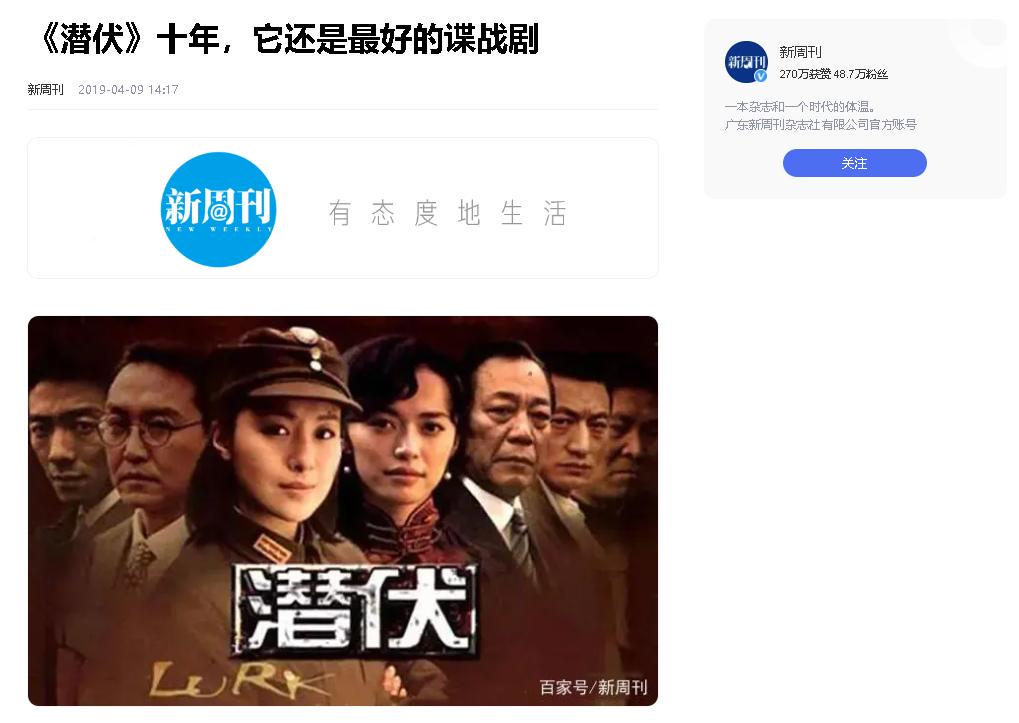Viewport: 1019px width, 723px height.
Task: Click the 百家号/新周刊 watermark on poster
Action: [593, 687]
